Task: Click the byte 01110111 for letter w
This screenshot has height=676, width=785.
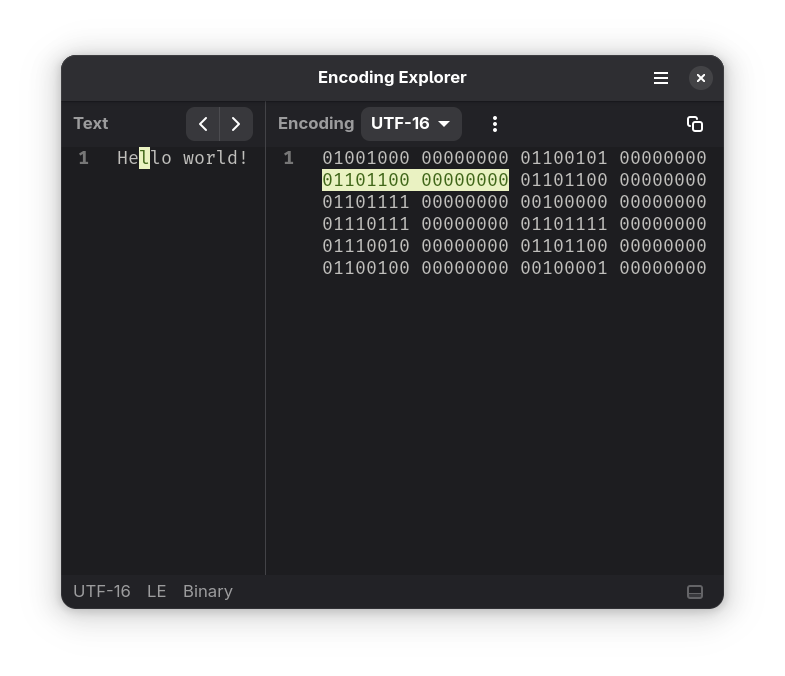Action: pos(366,224)
